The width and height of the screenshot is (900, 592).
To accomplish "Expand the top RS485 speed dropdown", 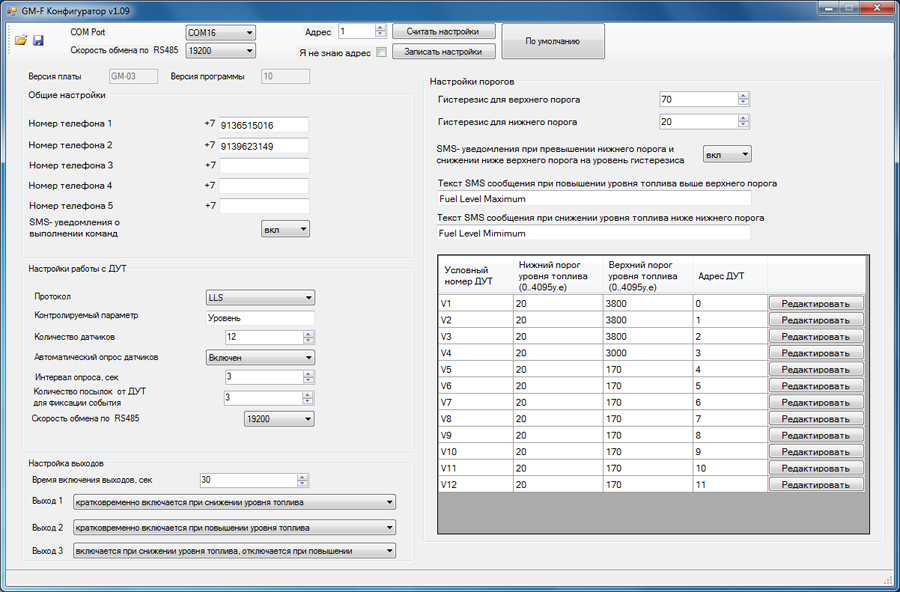I will [221, 50].
